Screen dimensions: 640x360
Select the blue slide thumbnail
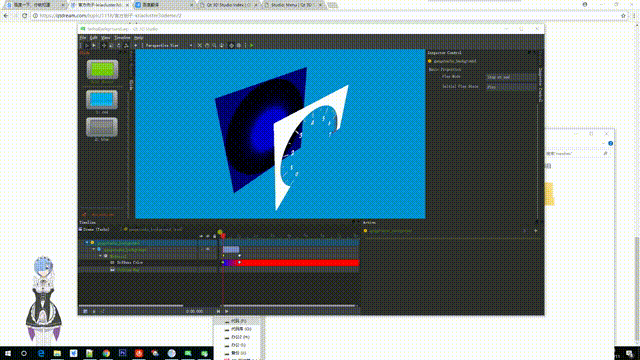[x=102, y=100]
